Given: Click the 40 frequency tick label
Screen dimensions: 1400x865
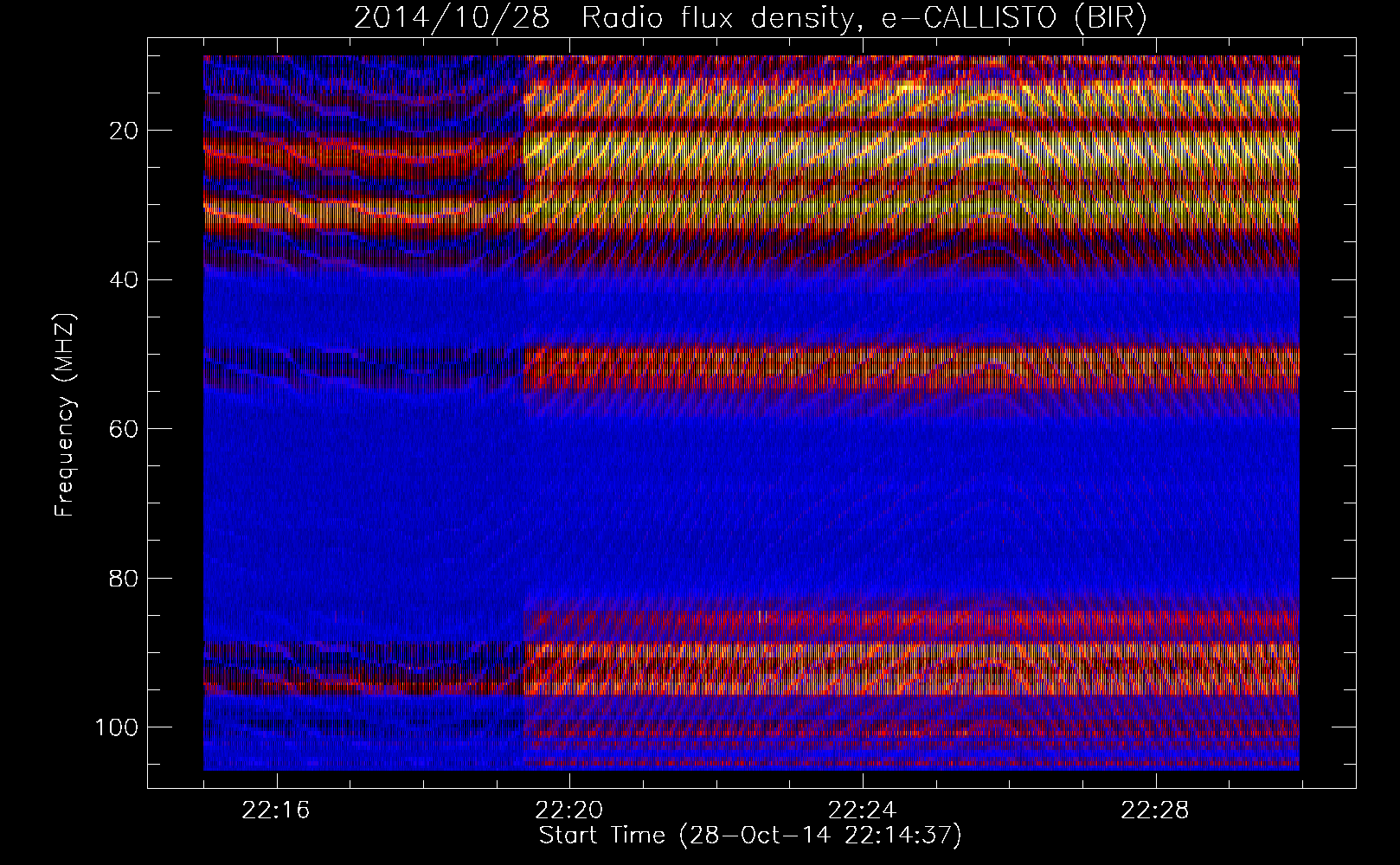Looking at the screenshot, I should click(123, 279).
